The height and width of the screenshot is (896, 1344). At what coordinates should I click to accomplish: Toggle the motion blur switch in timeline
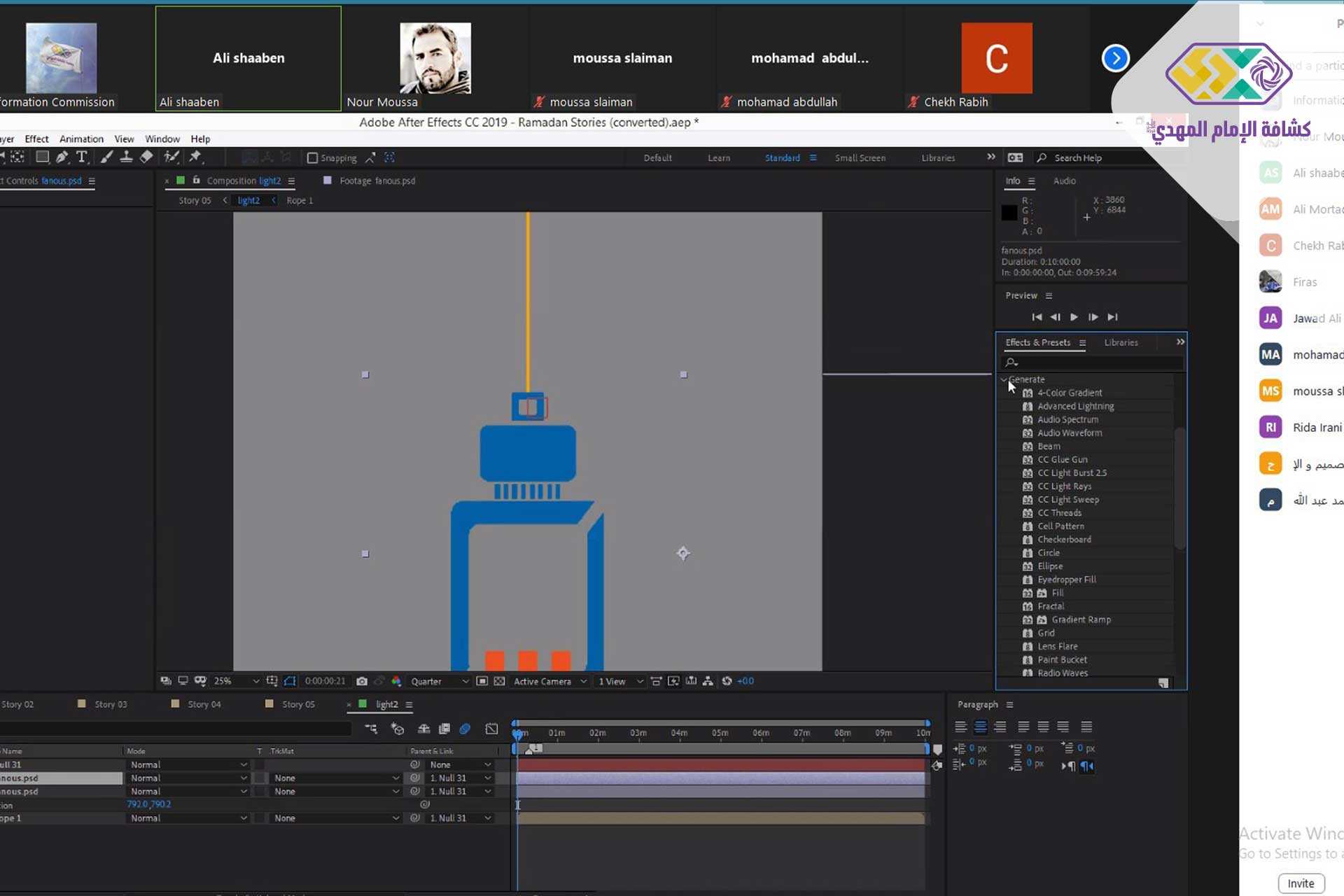pos(465,729)
